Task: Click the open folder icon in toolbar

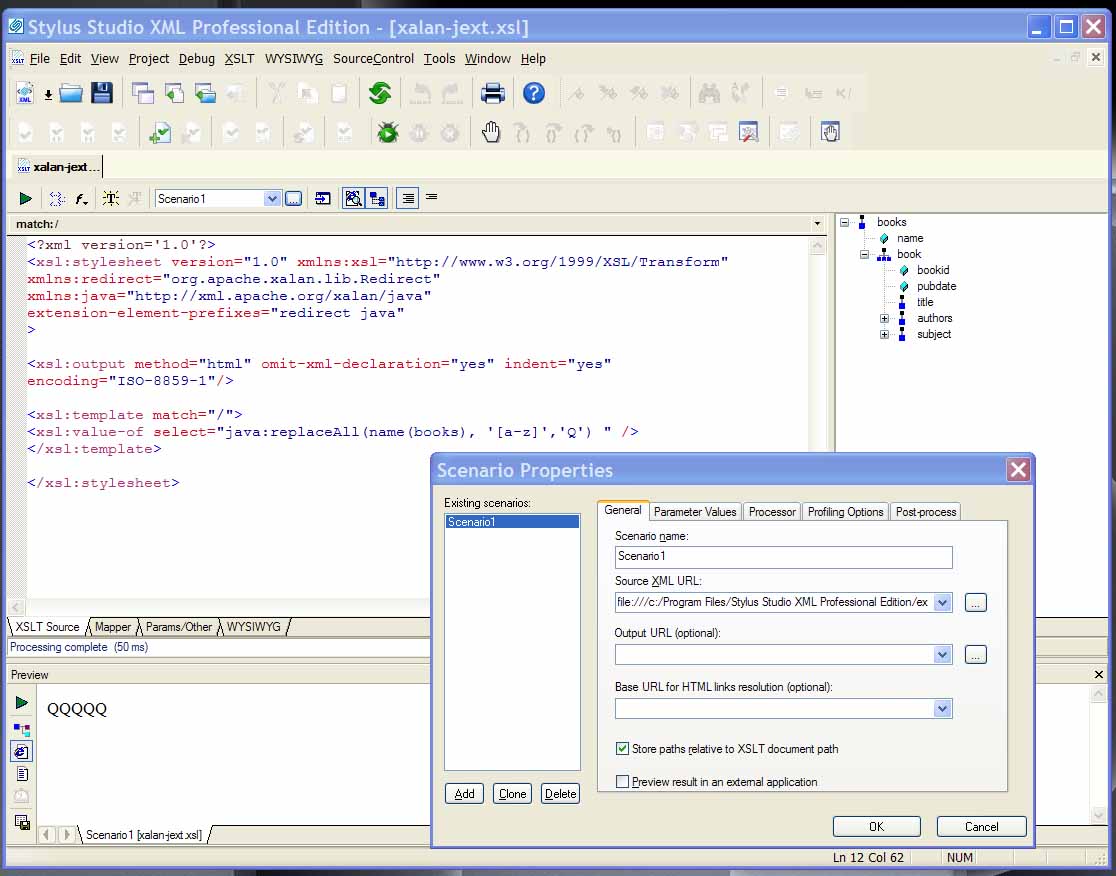Action: [x=71, y=94]
